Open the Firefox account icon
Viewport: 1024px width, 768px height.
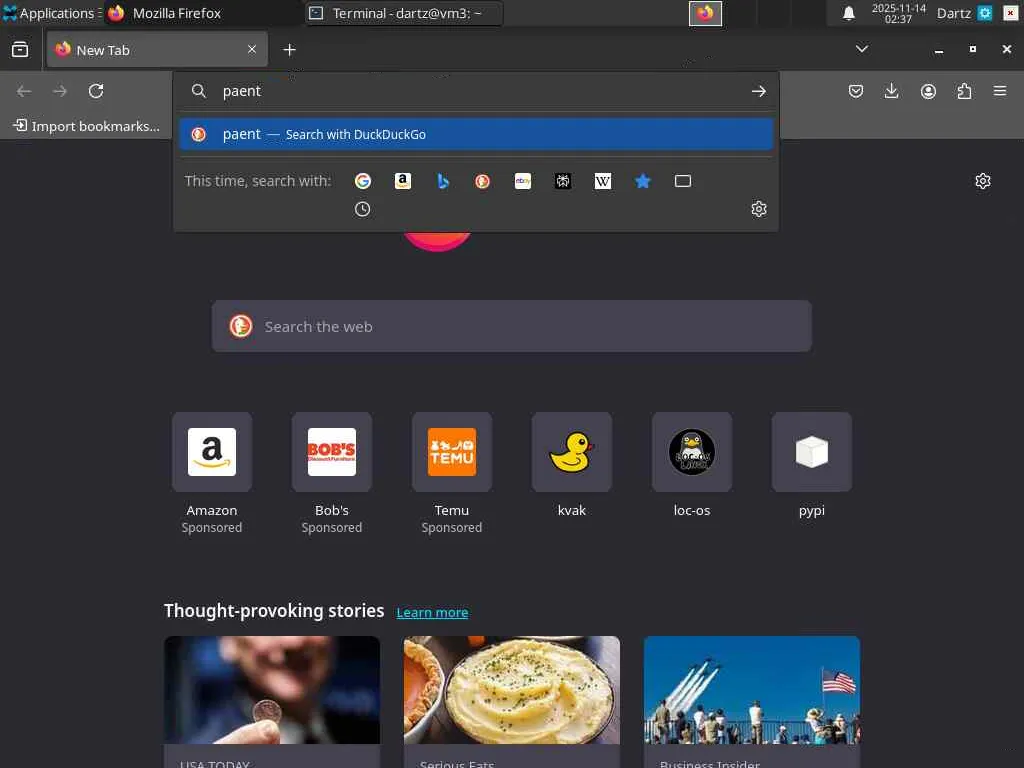pos(928,91)
